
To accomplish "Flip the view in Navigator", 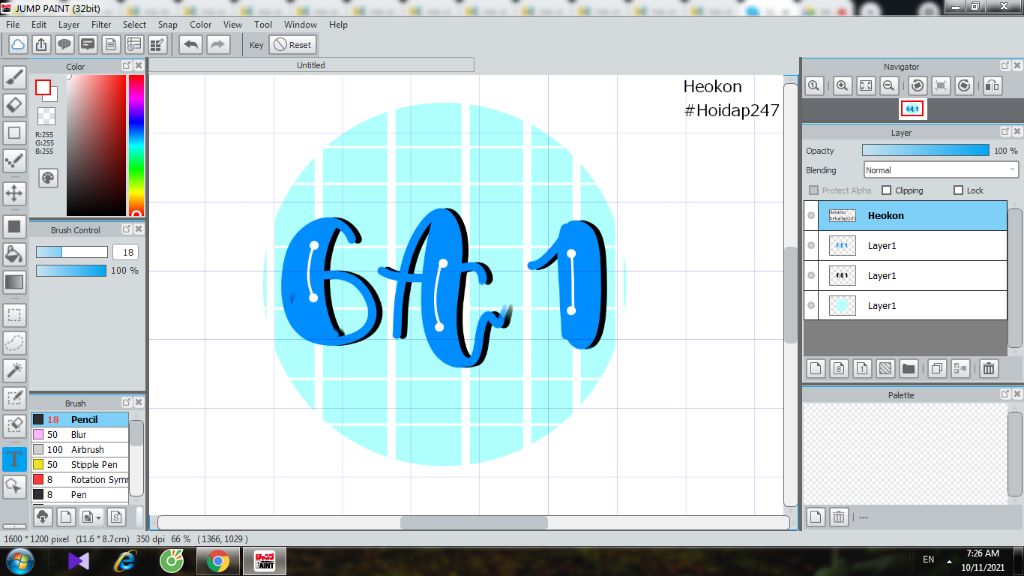I will tap(992, 86).
